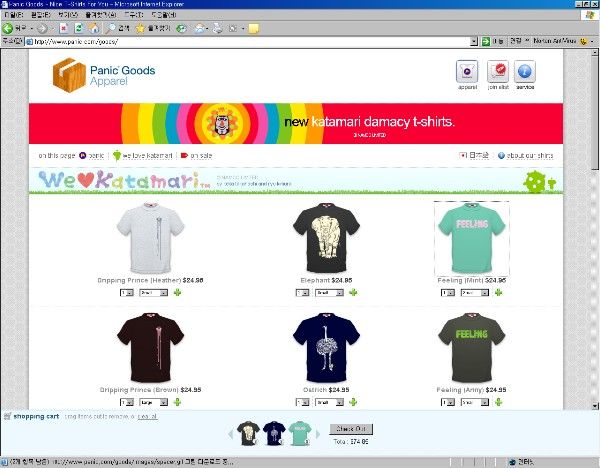Click the Ostrich shirt thumbnail in cart

point(274,433)
